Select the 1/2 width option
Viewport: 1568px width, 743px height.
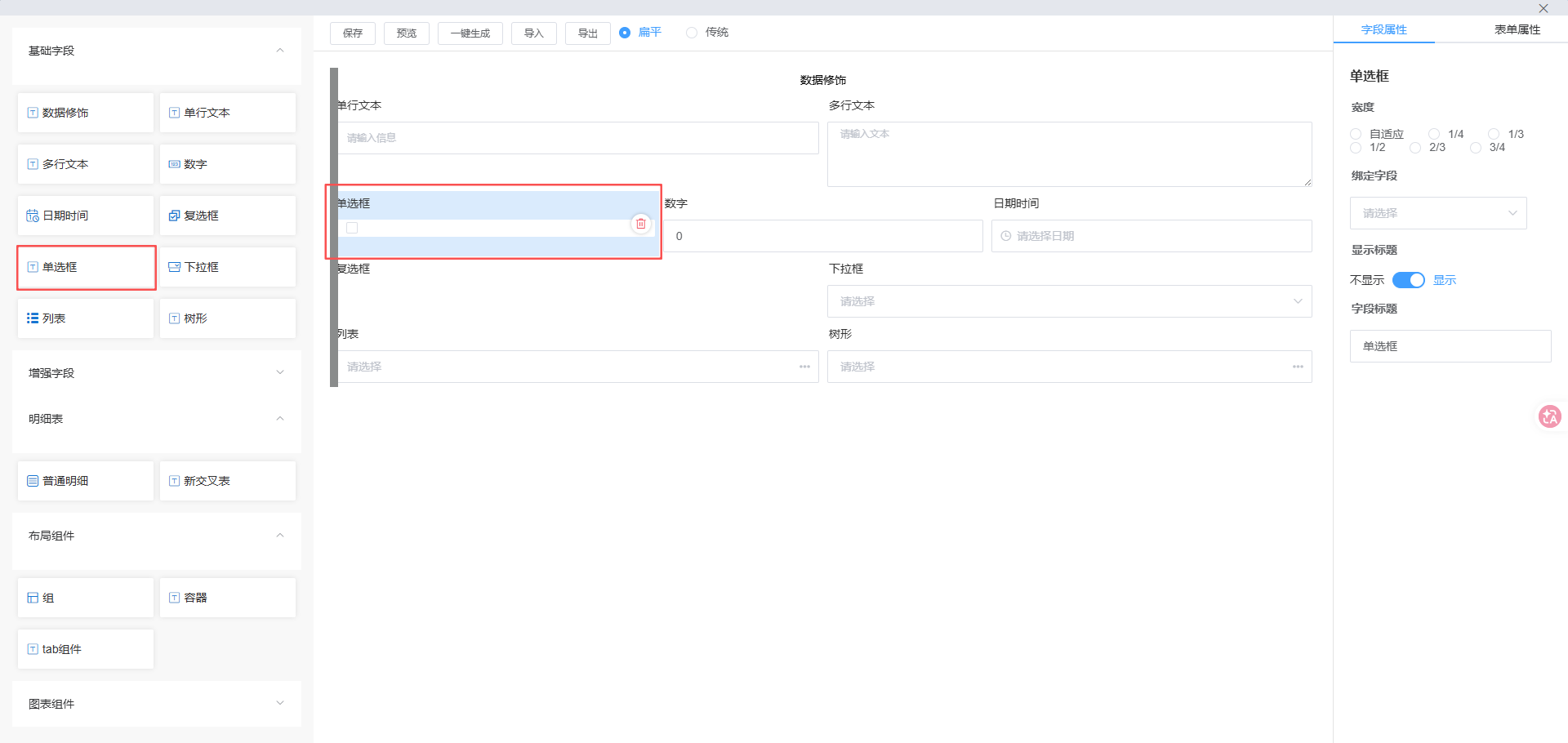(1356, 148)
